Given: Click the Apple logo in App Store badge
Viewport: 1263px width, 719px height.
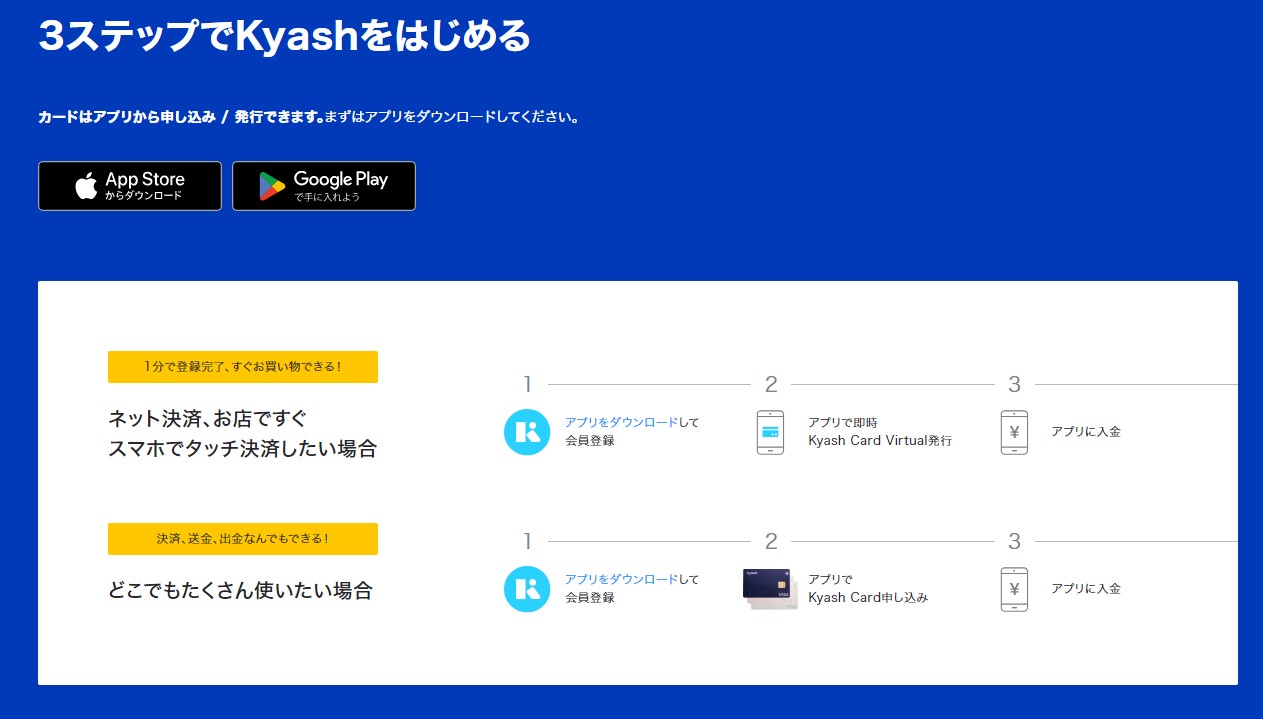Looking at the screenshot, I should point(87,186).
